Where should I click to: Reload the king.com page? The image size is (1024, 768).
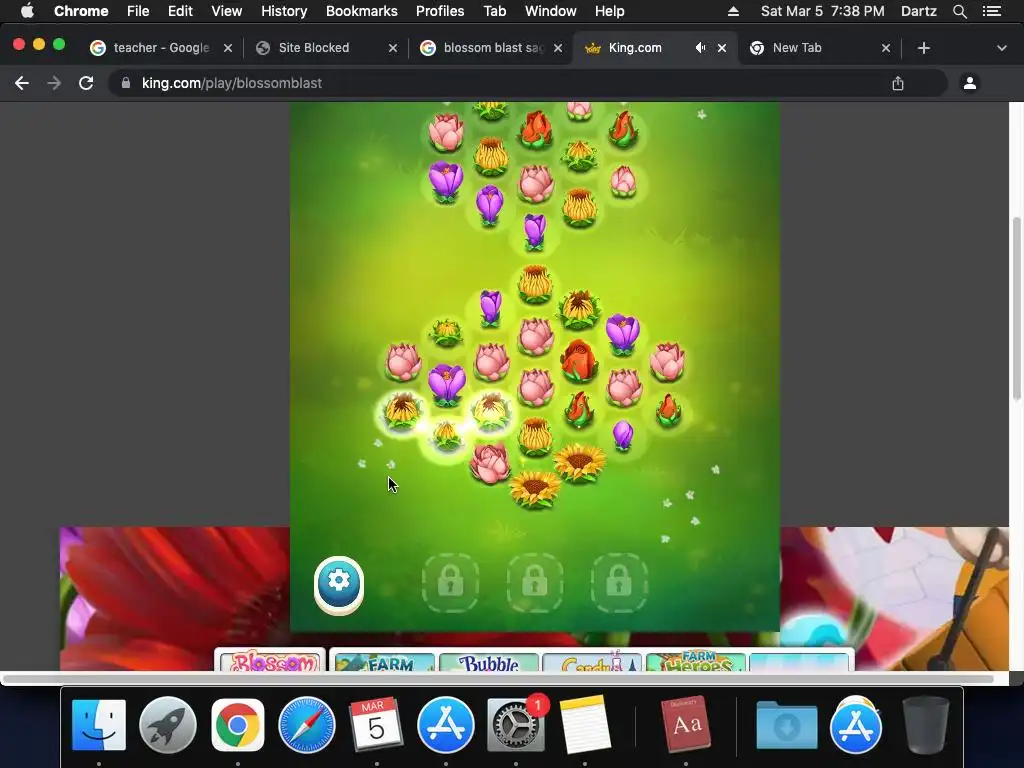(86, 83)
